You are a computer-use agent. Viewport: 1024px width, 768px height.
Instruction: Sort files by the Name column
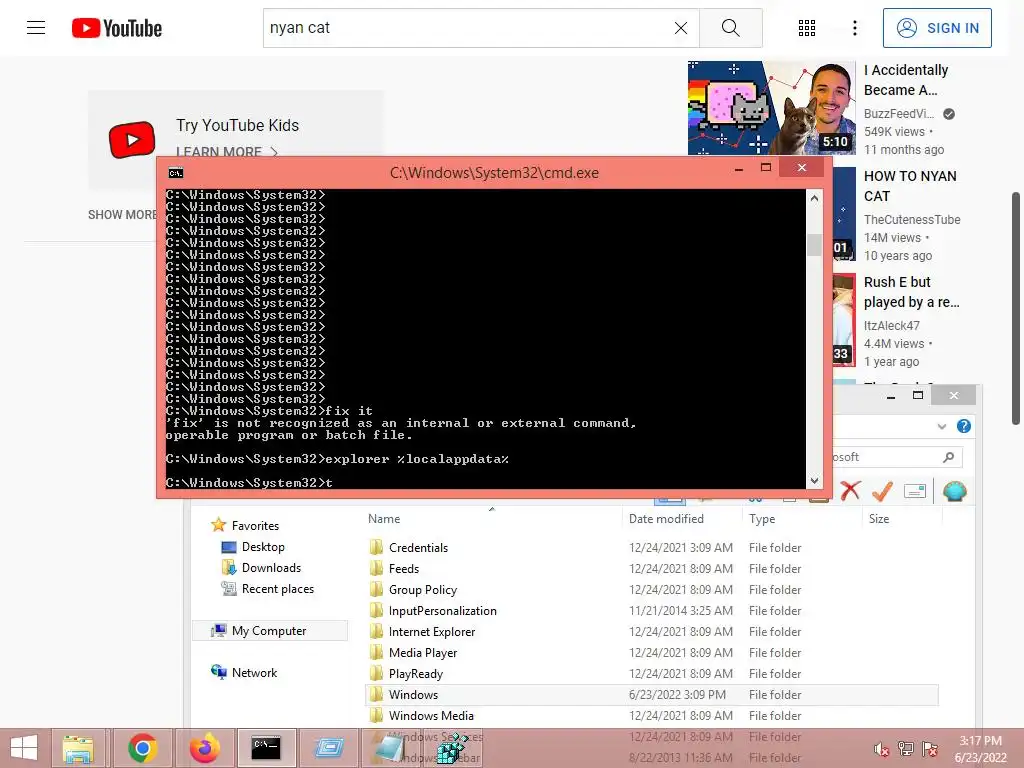pos(384,519)
